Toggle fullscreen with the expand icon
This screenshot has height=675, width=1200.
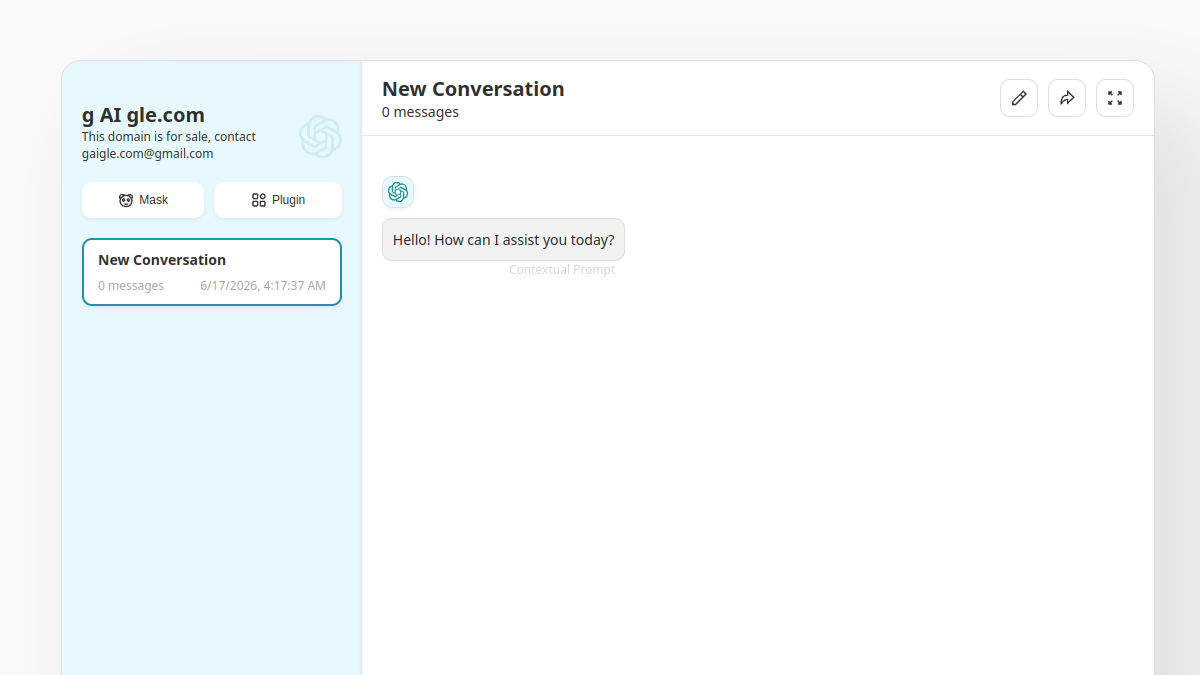(x=1115, y=98)
